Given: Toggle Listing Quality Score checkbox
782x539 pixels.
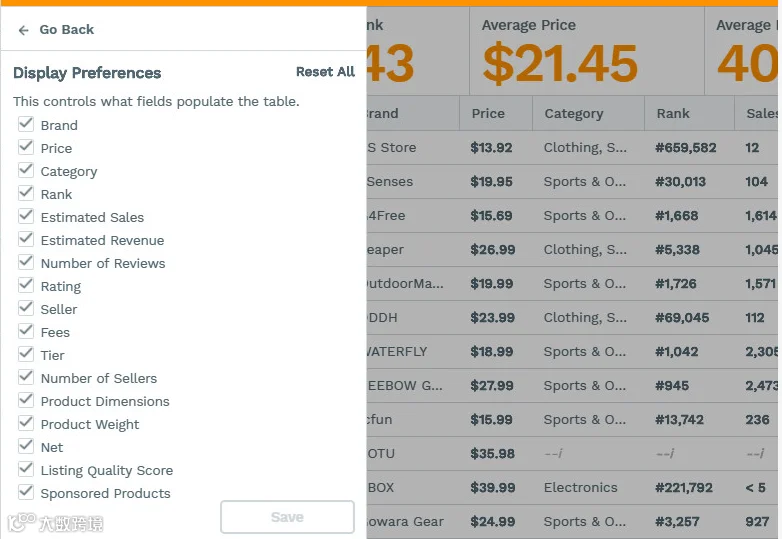Looking at the screenshot, I should (x=26, y=468).
